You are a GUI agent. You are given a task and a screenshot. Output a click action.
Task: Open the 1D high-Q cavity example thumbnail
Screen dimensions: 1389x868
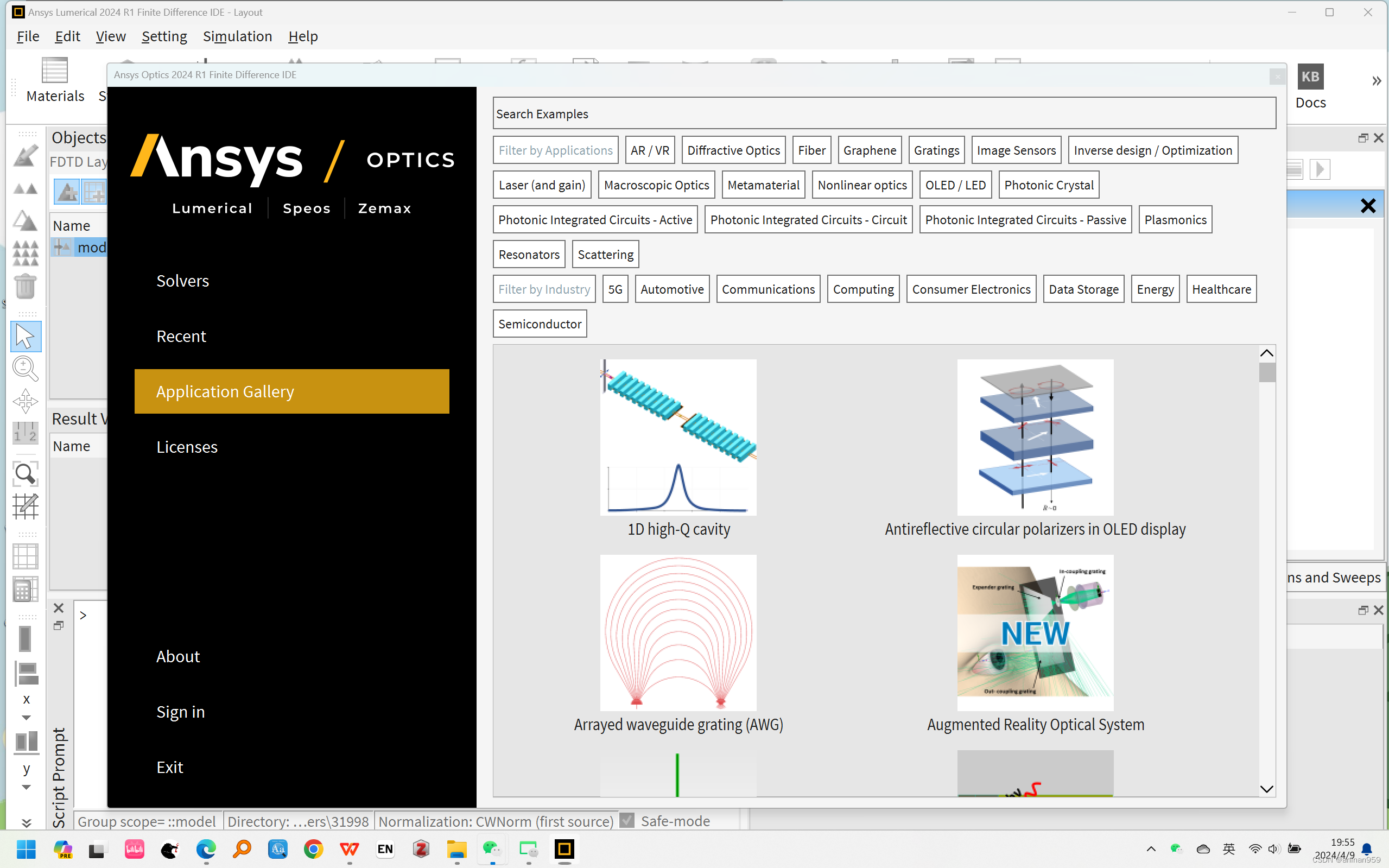[x=678, y=438]
